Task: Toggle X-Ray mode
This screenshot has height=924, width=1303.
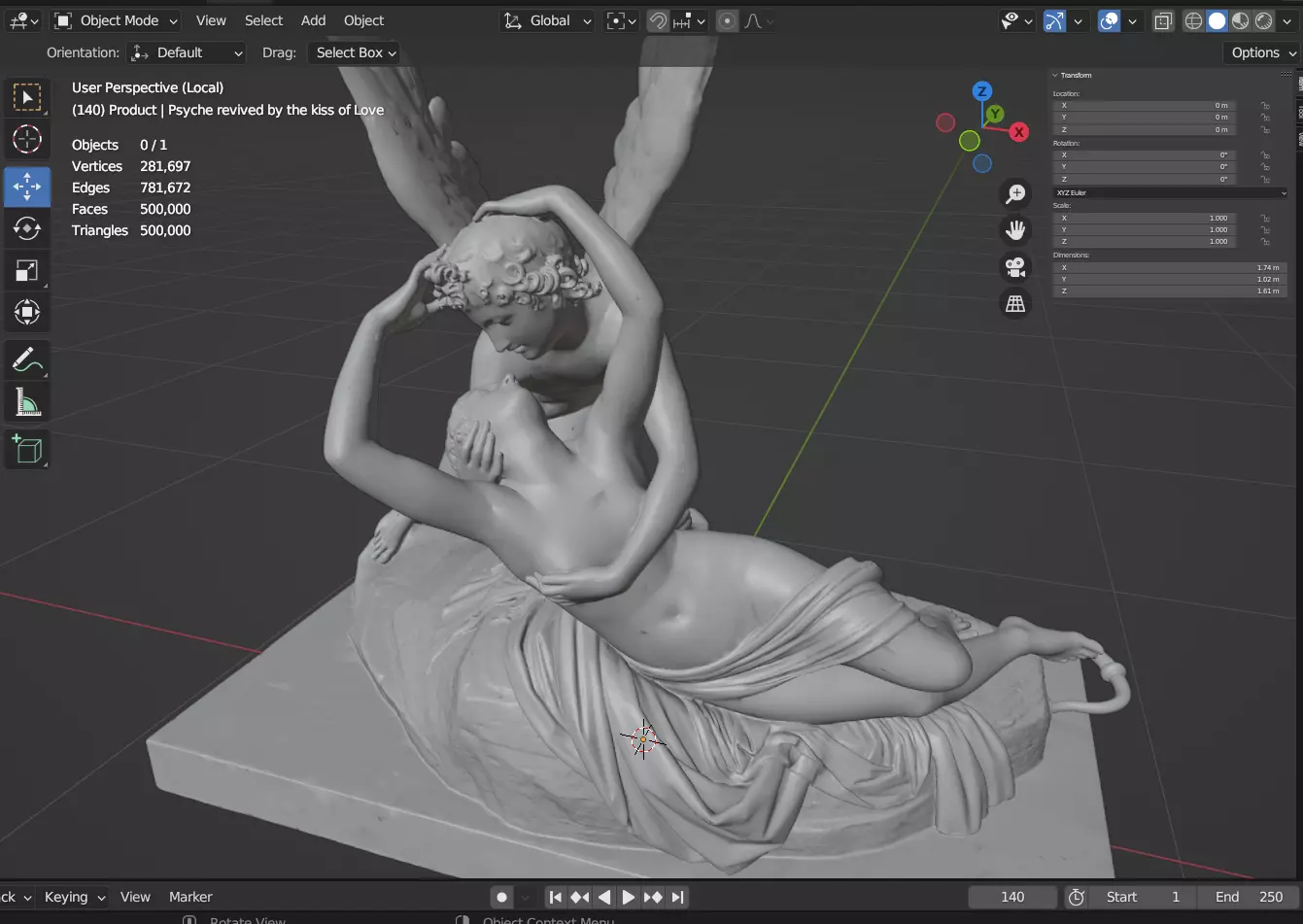Action: pos(1163,20)
